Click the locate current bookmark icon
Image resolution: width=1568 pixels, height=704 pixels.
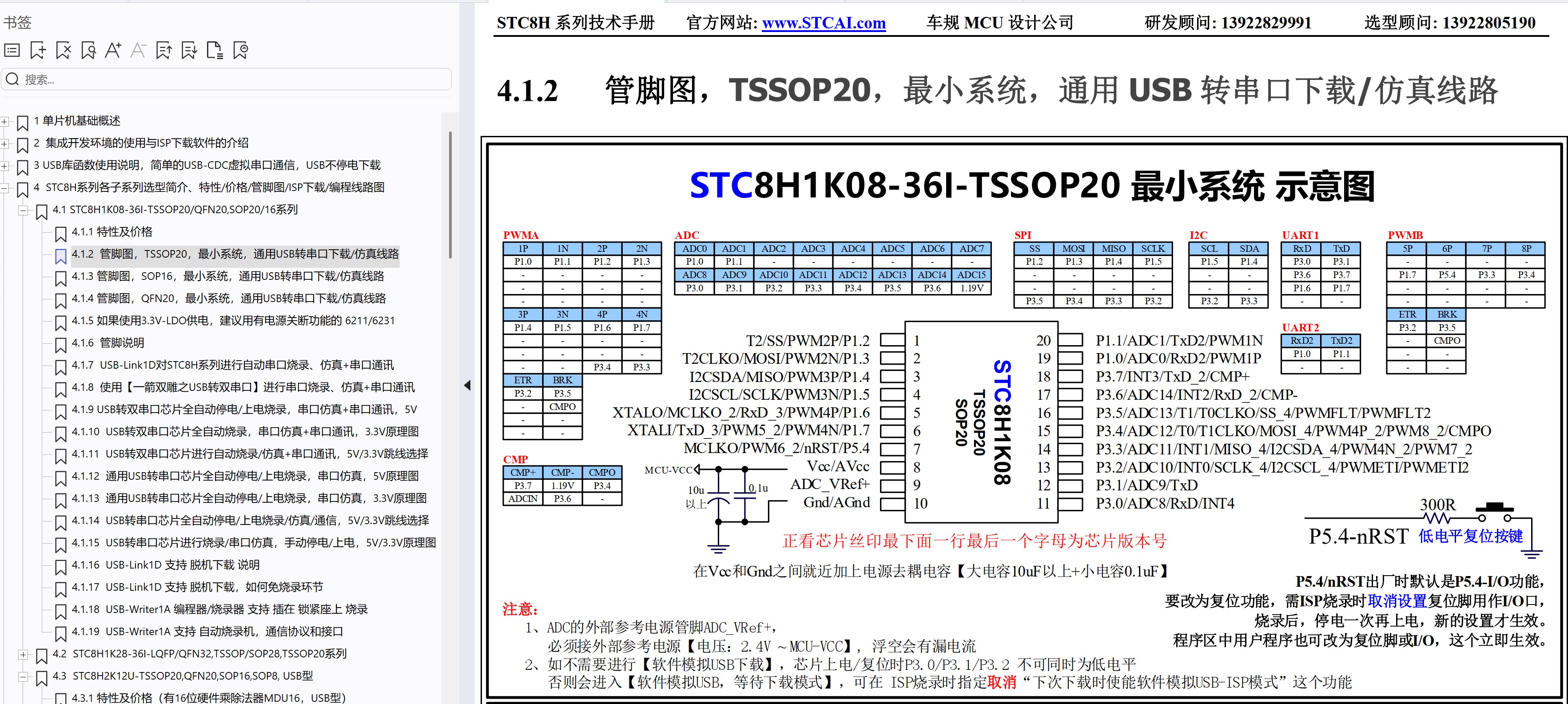tap(240, 51)
